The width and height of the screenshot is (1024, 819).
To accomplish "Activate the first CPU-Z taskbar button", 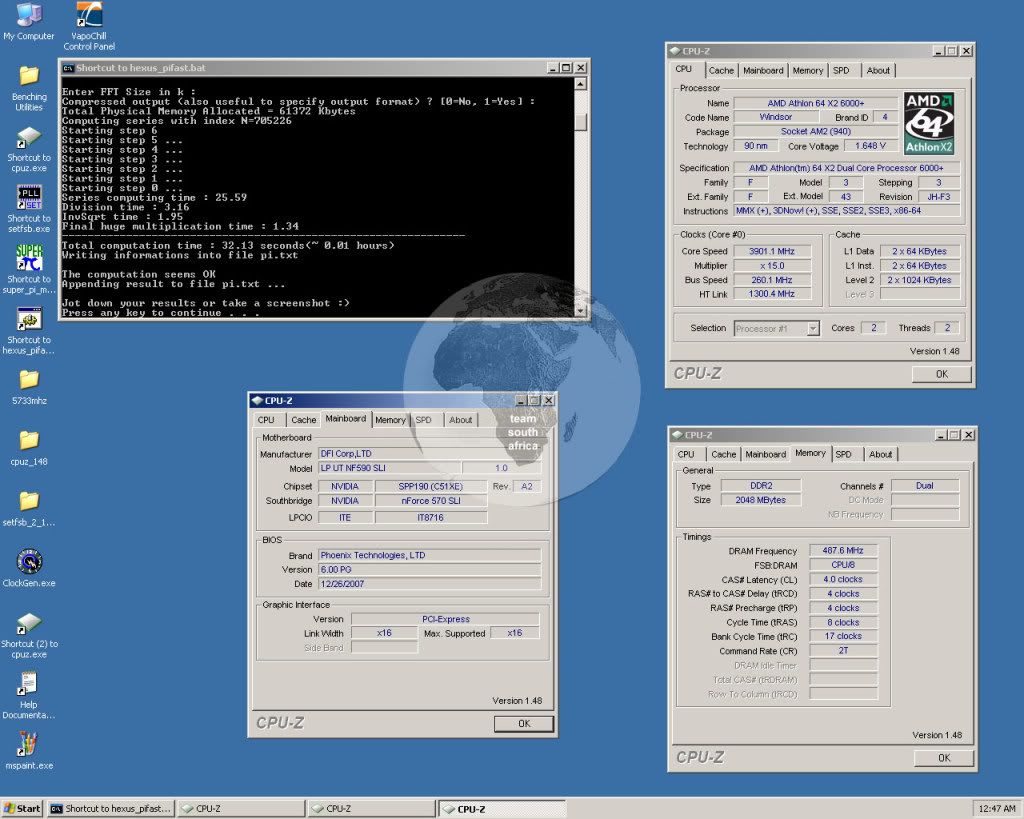I will [x=241, y=809].
